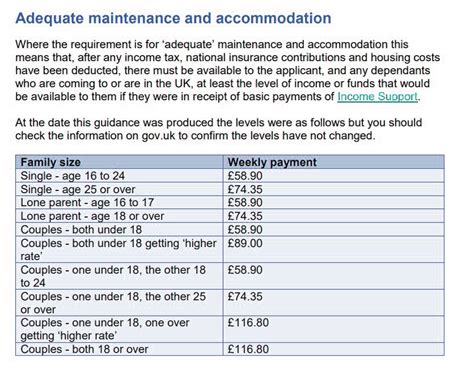Click the £74.35 payment for Single age 25 or over

tap(334, 189)
